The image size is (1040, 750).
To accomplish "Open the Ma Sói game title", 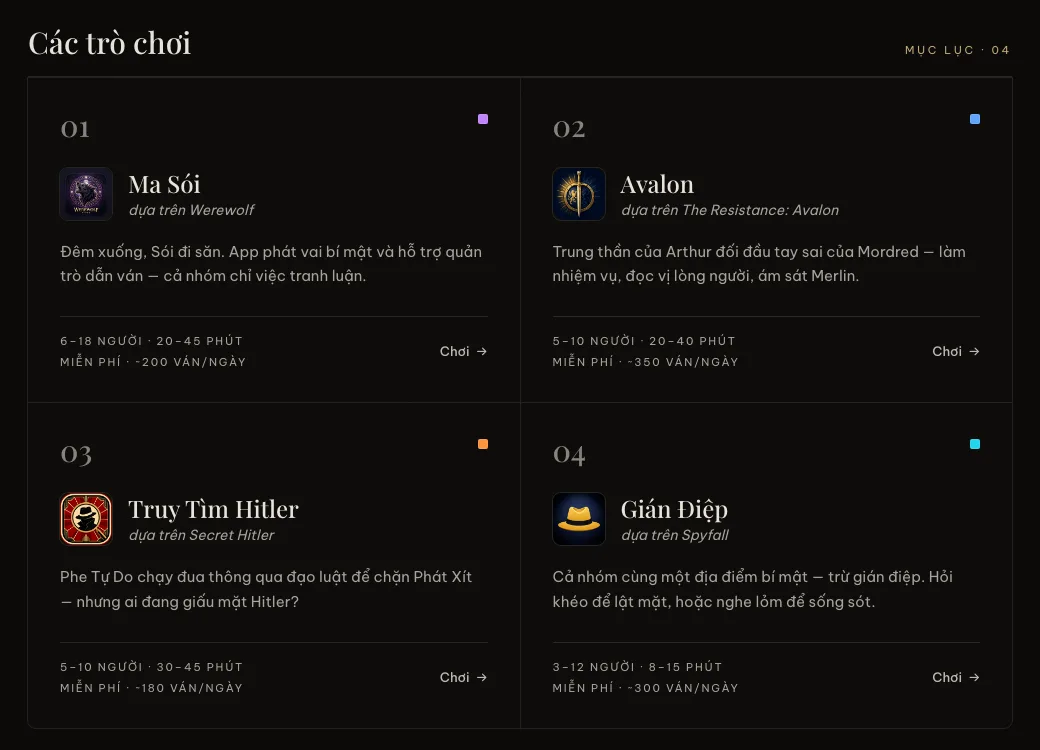I will point(164,184).
